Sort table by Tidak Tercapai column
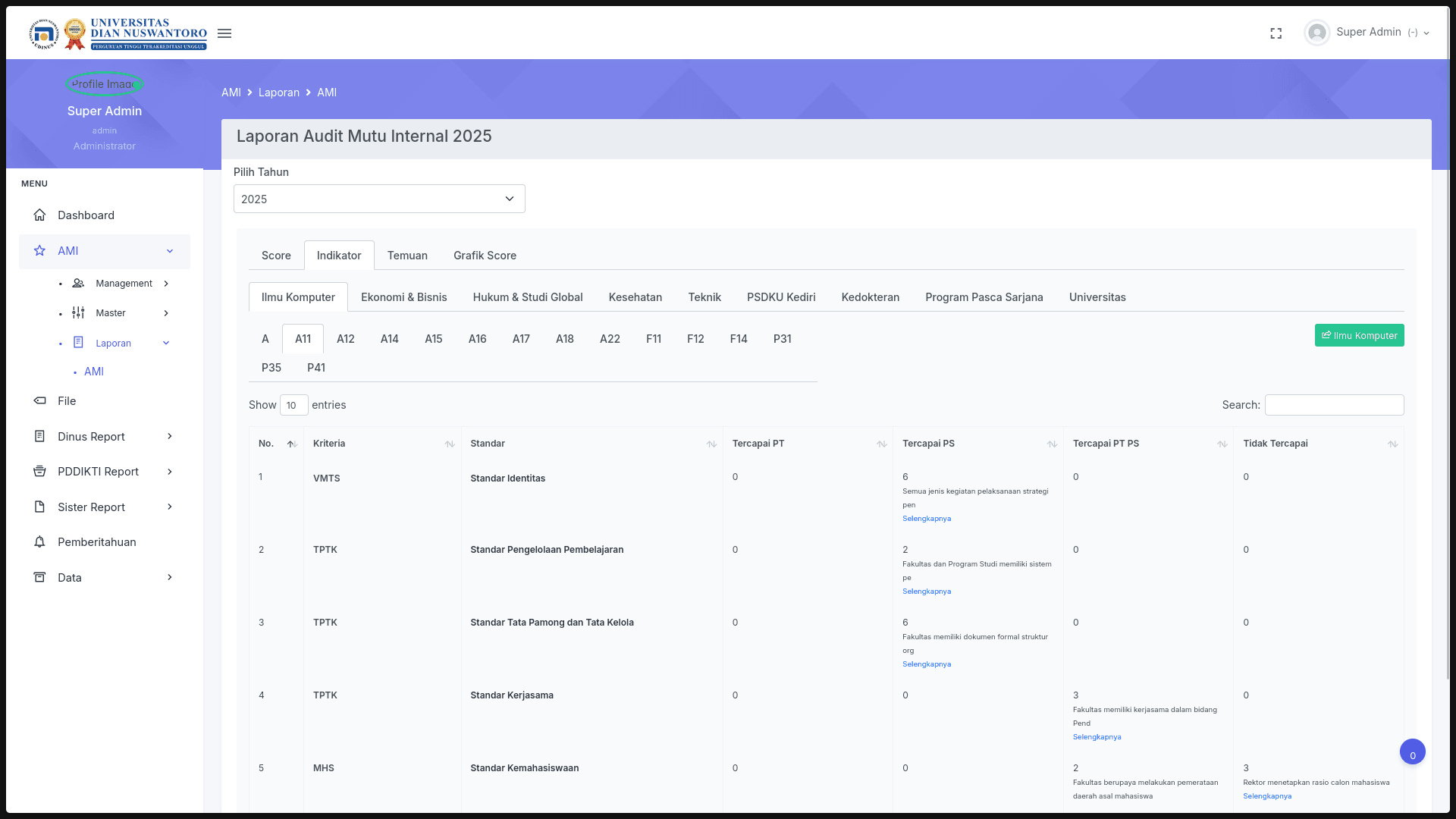The image size is (1456, 819). point(1393,444)
